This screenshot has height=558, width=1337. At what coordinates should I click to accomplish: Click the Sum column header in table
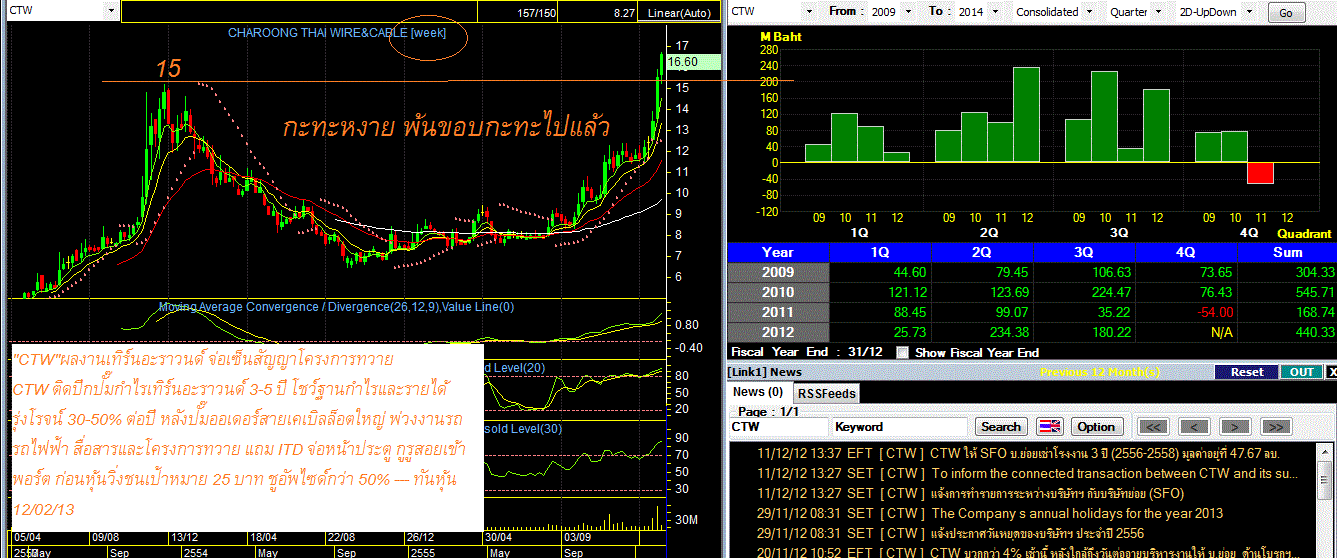point(1287,253)
